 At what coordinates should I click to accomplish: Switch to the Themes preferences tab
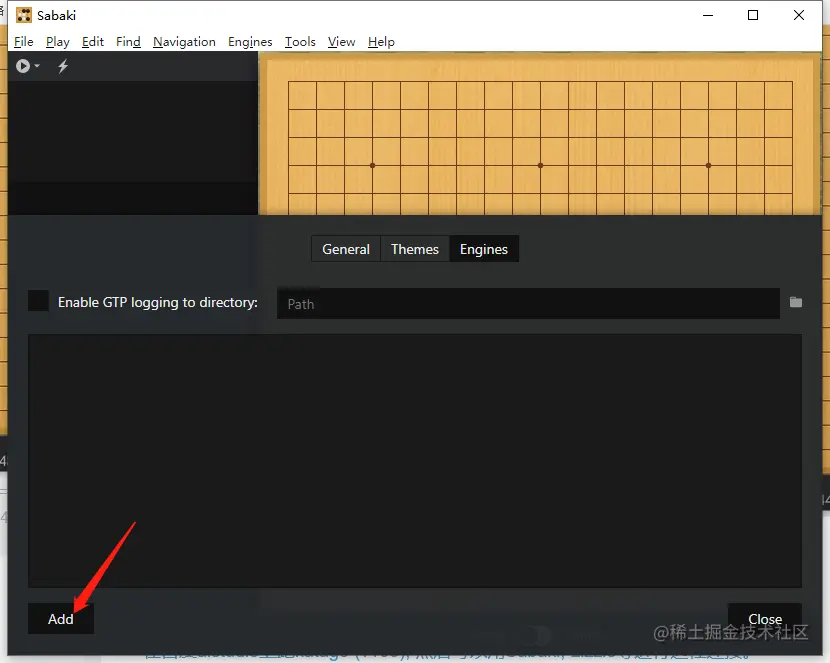point(414,249)
